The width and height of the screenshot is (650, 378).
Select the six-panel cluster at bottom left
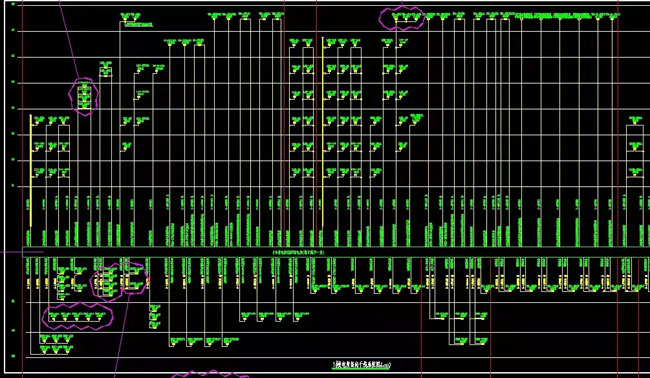click(x=56, y=345)
